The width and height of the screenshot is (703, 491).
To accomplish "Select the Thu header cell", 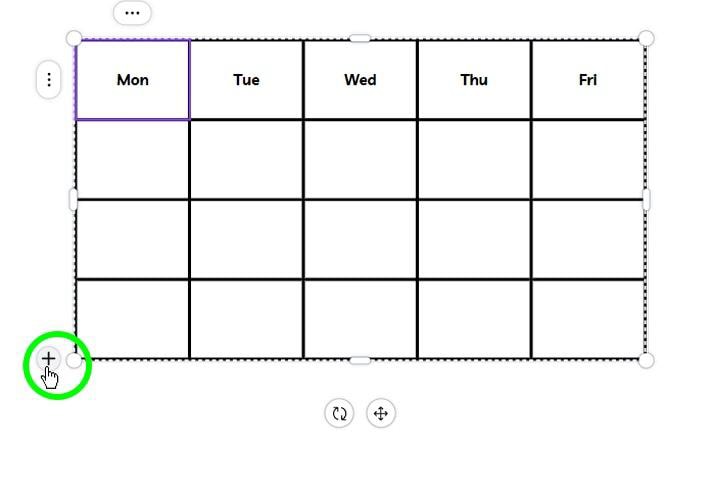I will tap(474, 80).
